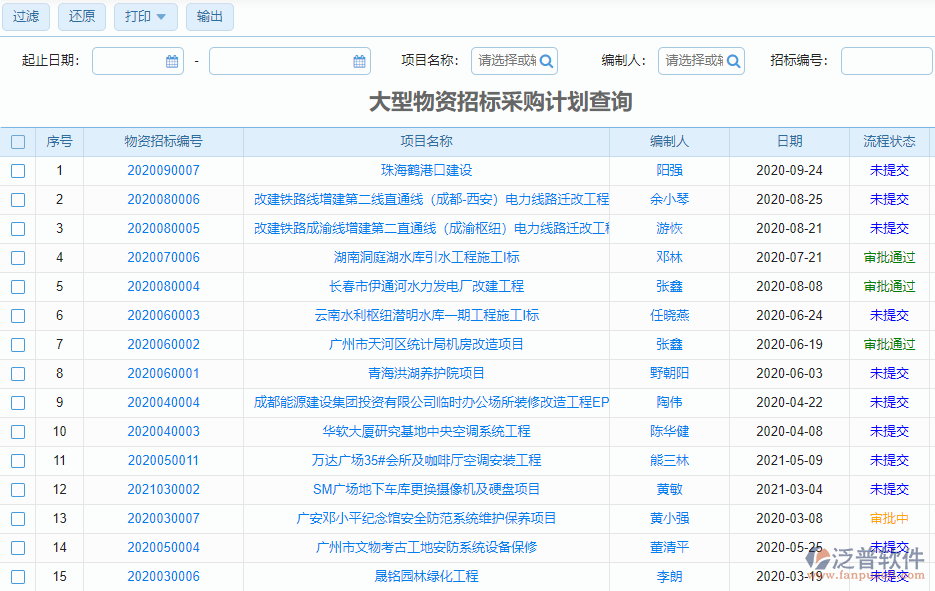Expand the 打印 dropdown arrow
935x591 pixels.
(x=159, y=17)
